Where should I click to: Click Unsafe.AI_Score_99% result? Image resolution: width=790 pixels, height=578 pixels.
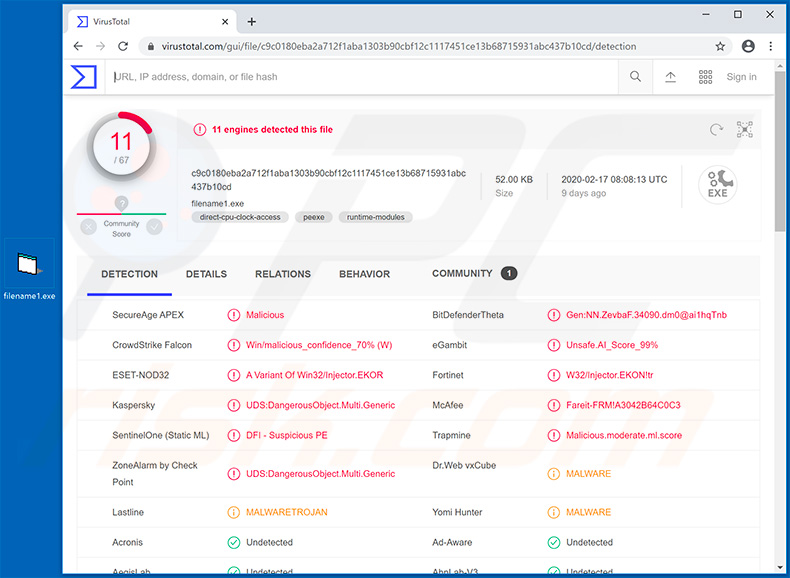[612, 345]
